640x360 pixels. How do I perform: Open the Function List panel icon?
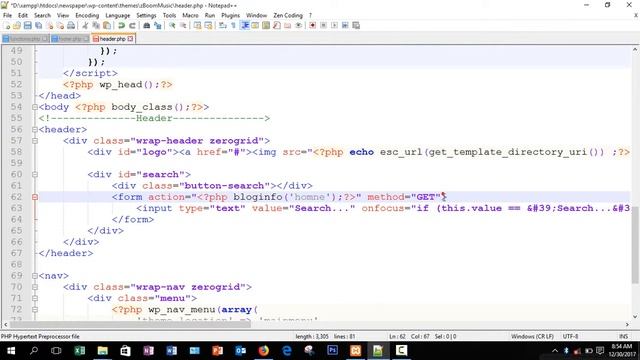point(277,25)
